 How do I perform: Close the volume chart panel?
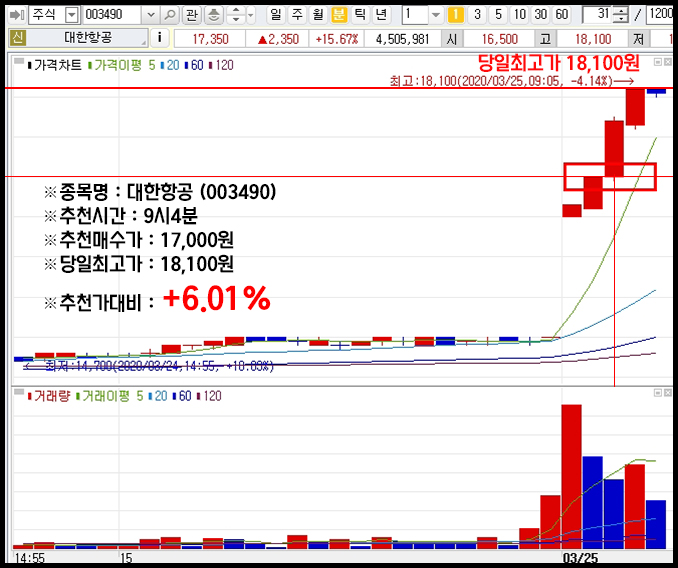click(668, 392)
